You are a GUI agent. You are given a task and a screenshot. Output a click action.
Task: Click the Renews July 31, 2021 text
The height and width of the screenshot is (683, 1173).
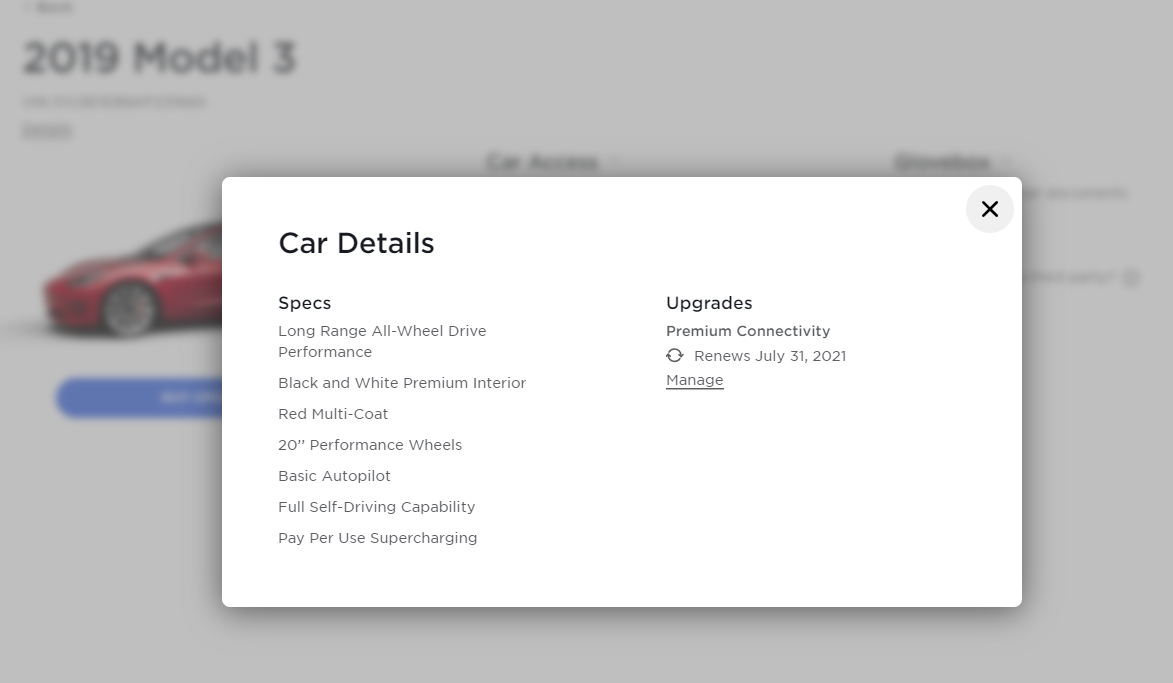[769, 356]
